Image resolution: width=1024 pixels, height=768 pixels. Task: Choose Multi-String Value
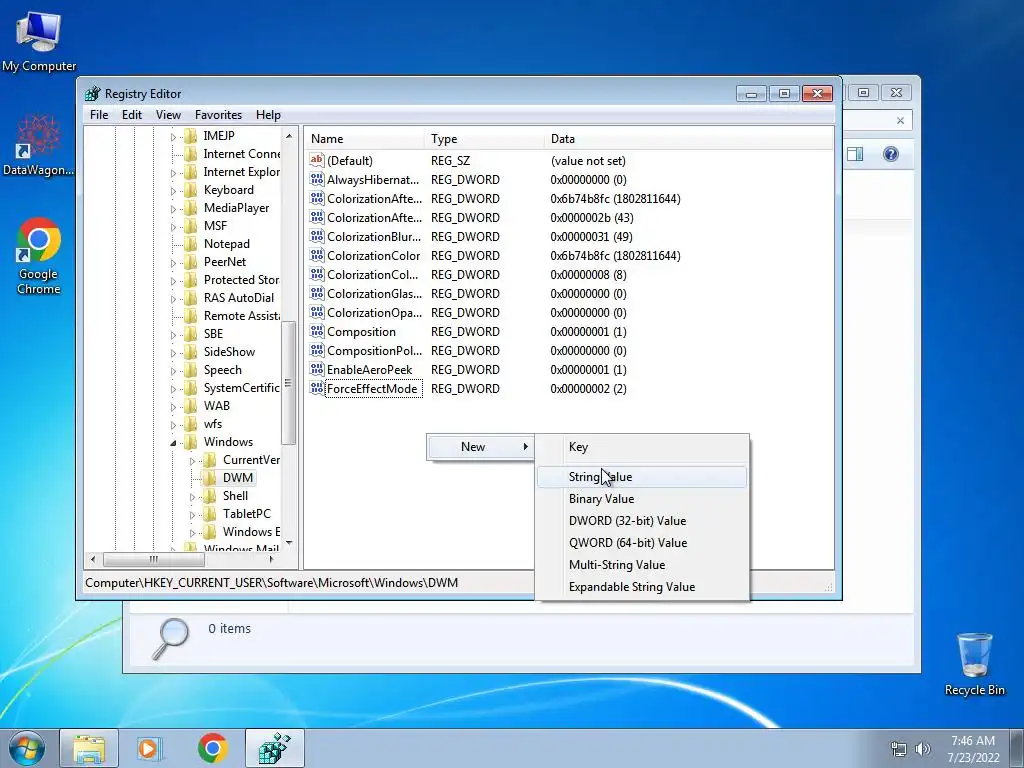coord(641,565)
